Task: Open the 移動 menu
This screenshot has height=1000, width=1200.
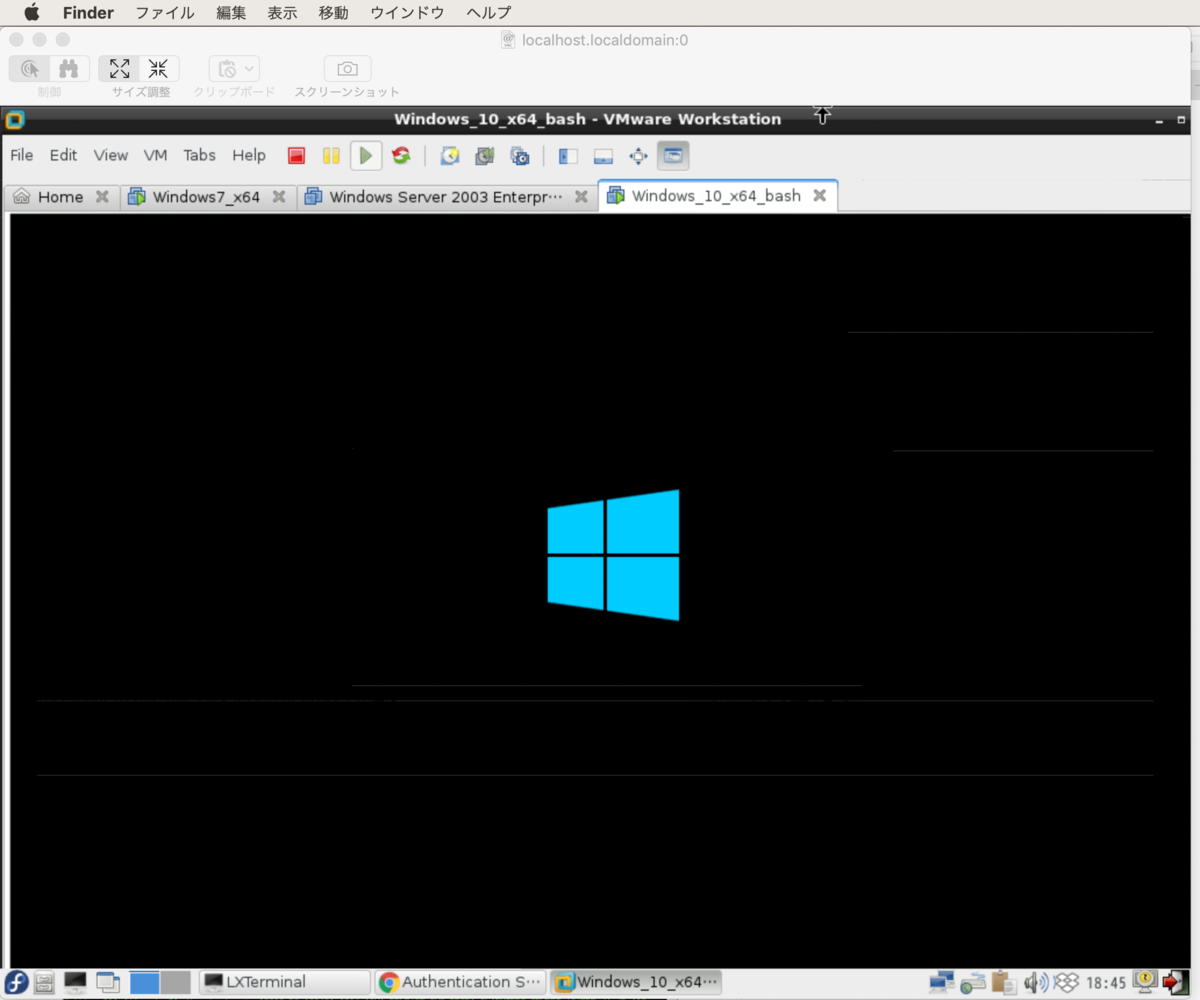Action: coord(333,13)
